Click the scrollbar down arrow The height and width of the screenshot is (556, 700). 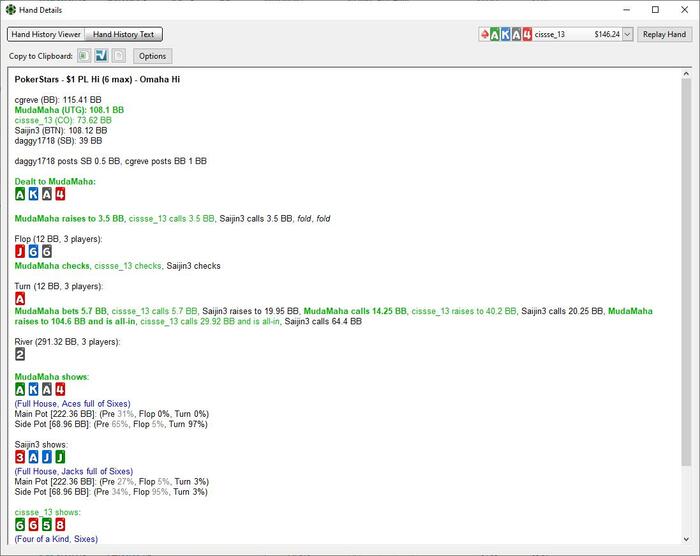click(x=686, y=539)
